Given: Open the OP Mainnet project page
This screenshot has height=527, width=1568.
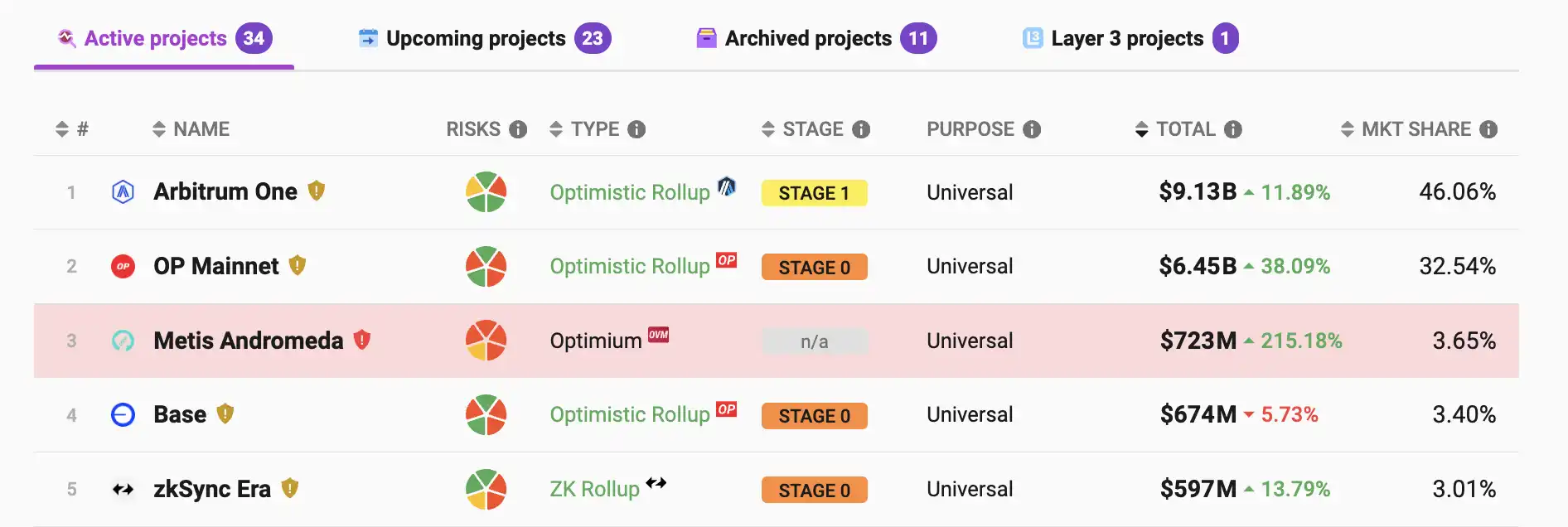Looking at the screenshot, I should (x=215, y=266).
